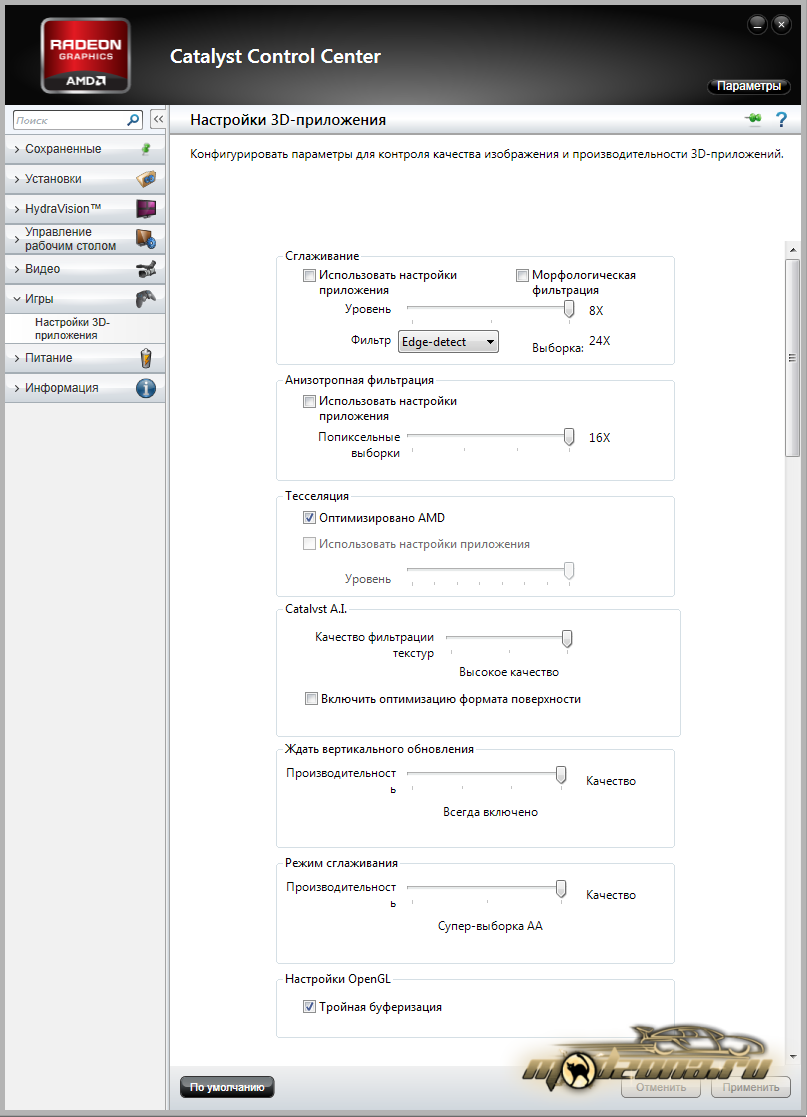
Task: Toggle Морфологическая фильтрация checkbox
Action: tap(522, 275)
